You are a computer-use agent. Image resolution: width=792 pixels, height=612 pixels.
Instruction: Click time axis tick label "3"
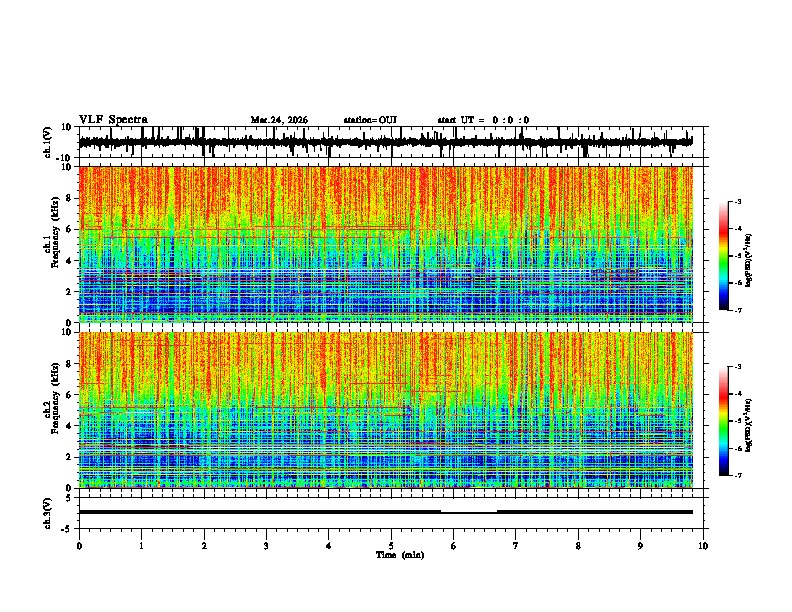click(266, 546)
